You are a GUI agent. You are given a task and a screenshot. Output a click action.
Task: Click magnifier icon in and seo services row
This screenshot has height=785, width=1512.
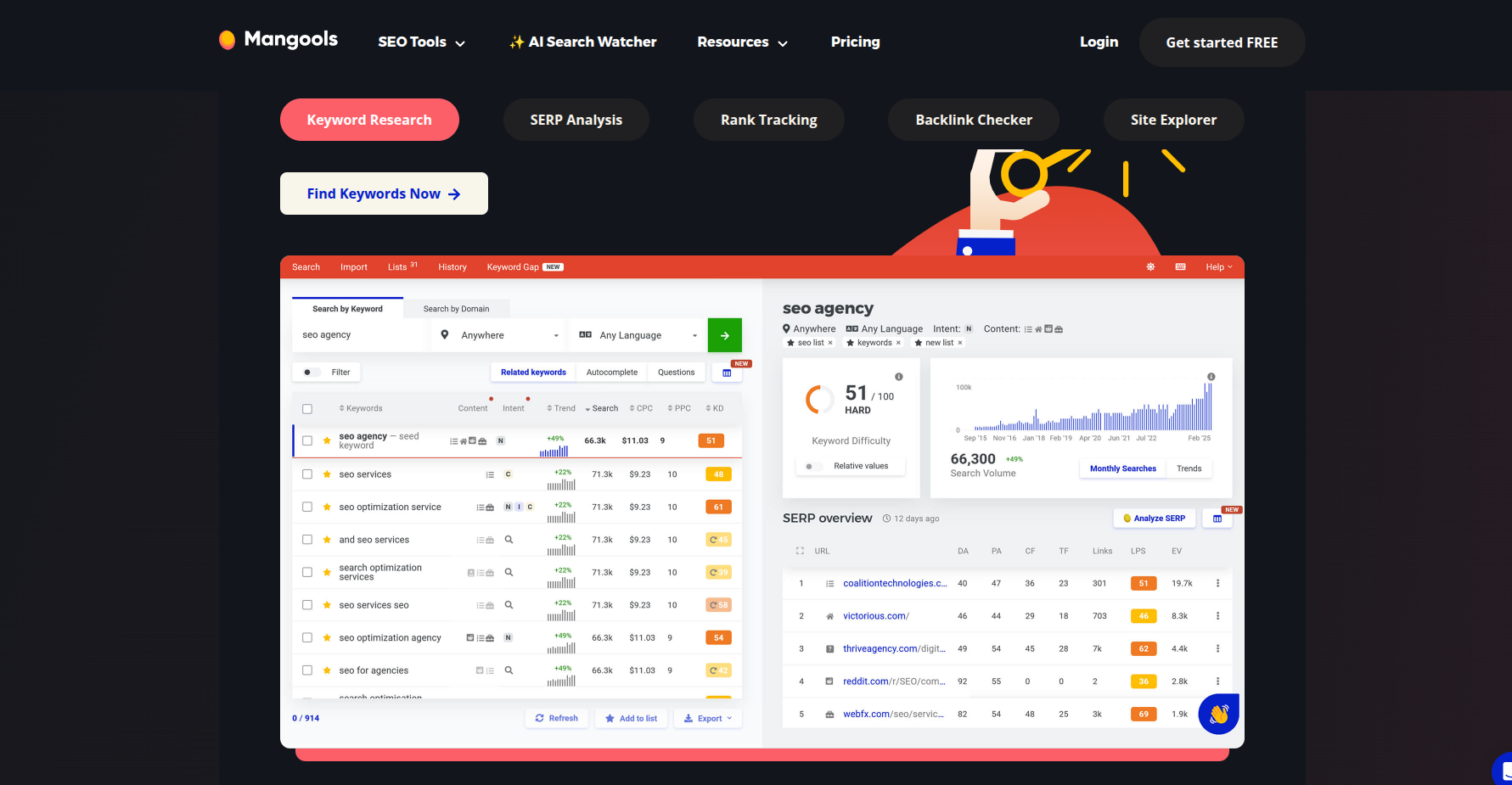(x=509, y=540)
